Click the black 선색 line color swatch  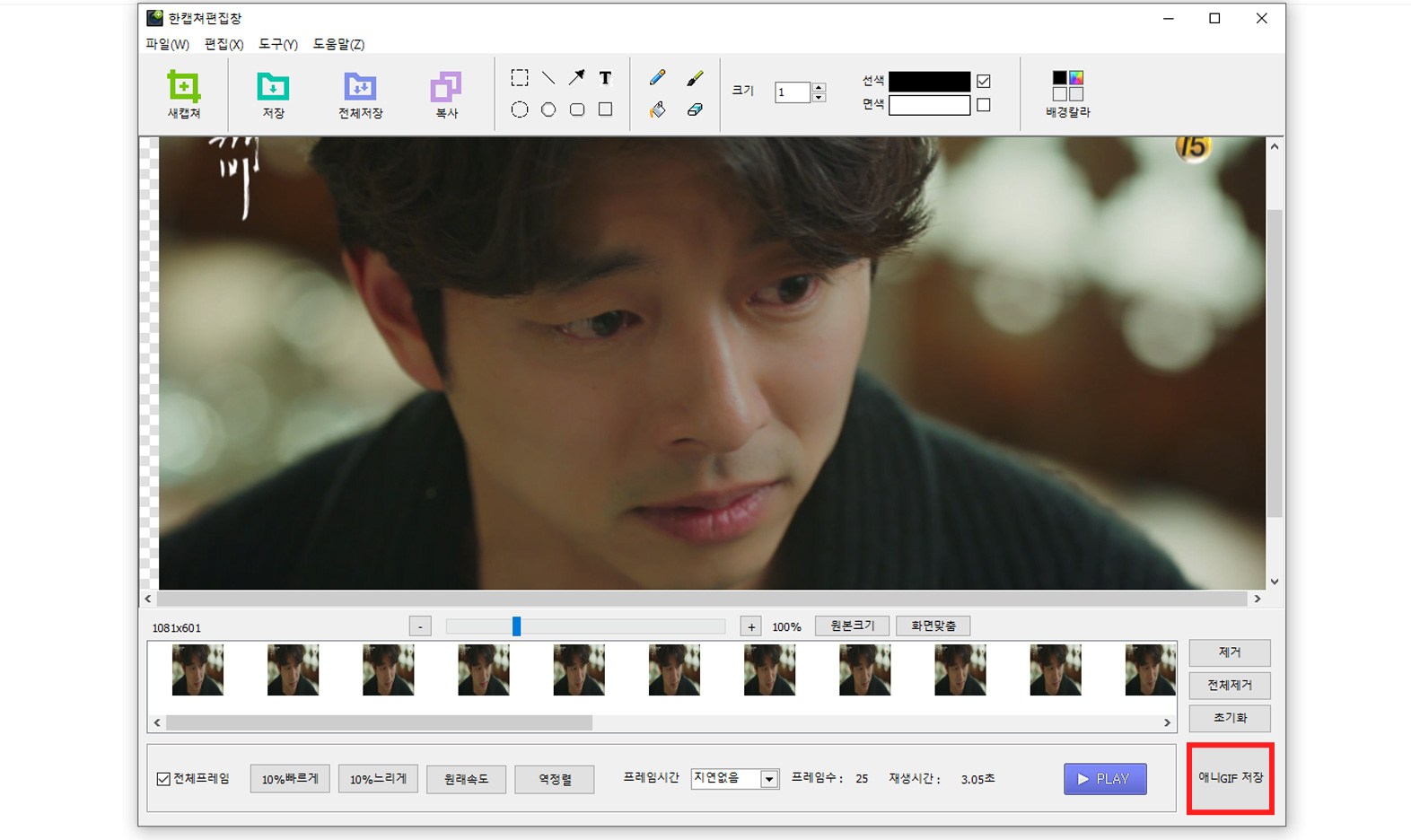pos(929,81)
